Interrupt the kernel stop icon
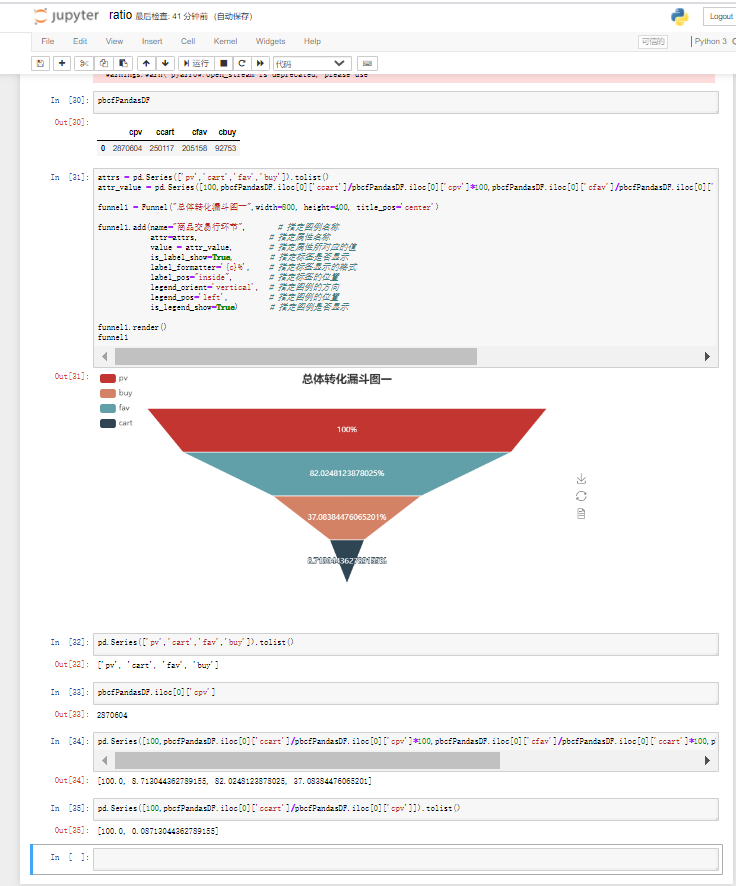The image size is (736, 886). (x=223, y=63)
